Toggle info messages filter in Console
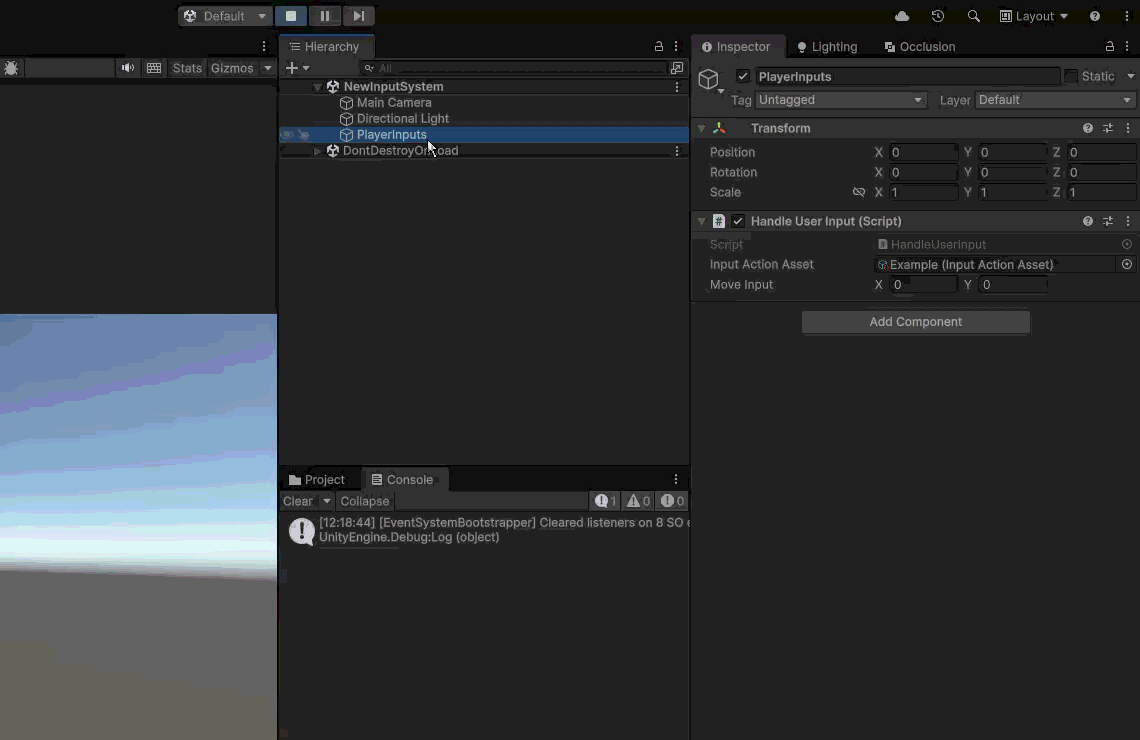 606,501
